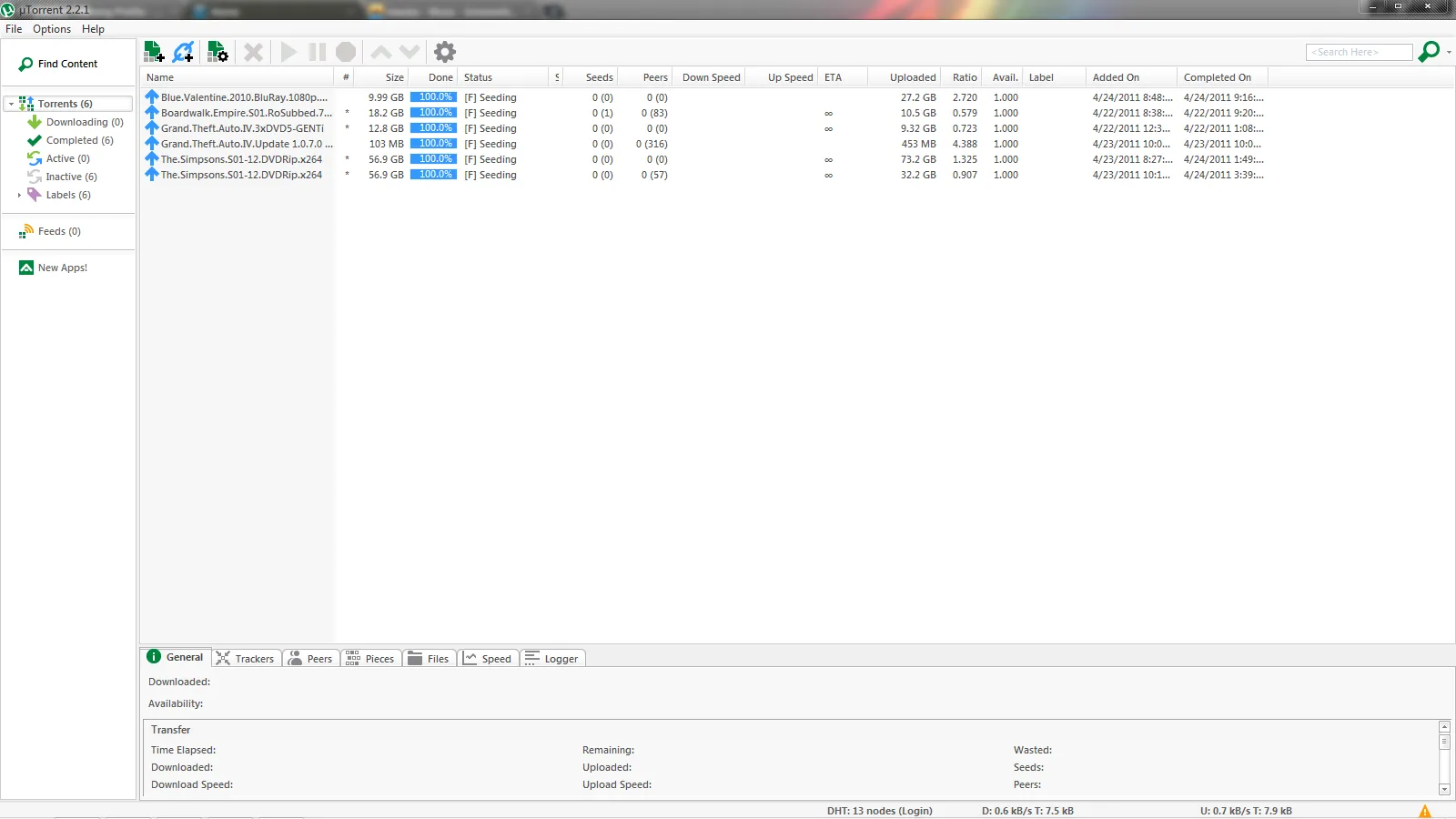
Task: Click the green search magnifier icon
Action: pos(1429,52)
